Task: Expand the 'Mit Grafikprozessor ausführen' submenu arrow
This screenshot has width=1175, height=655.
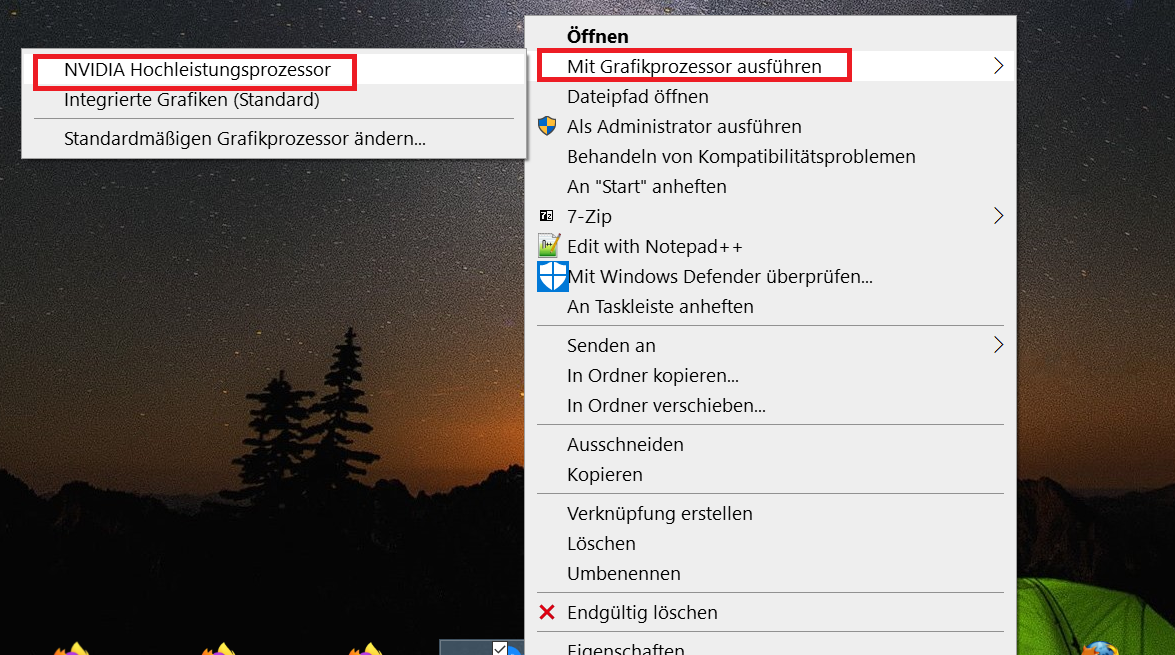Action: click(x=998, y=66)
